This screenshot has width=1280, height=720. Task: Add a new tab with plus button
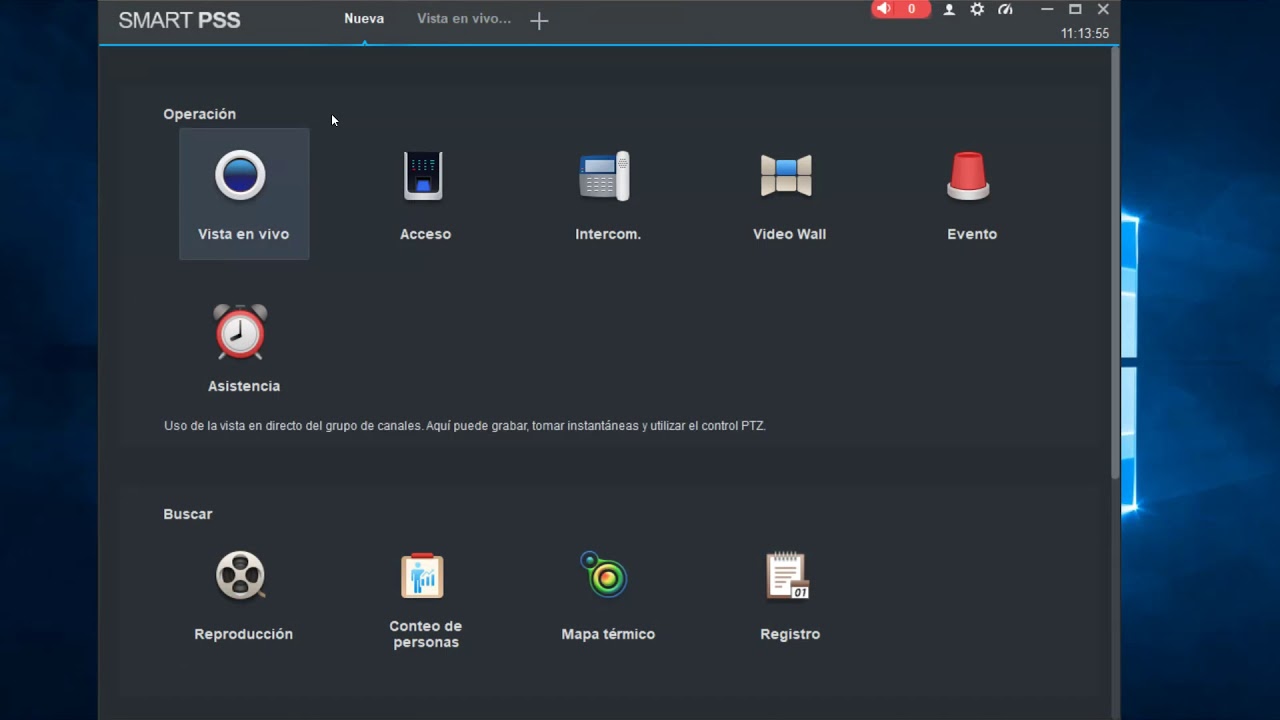539,21
